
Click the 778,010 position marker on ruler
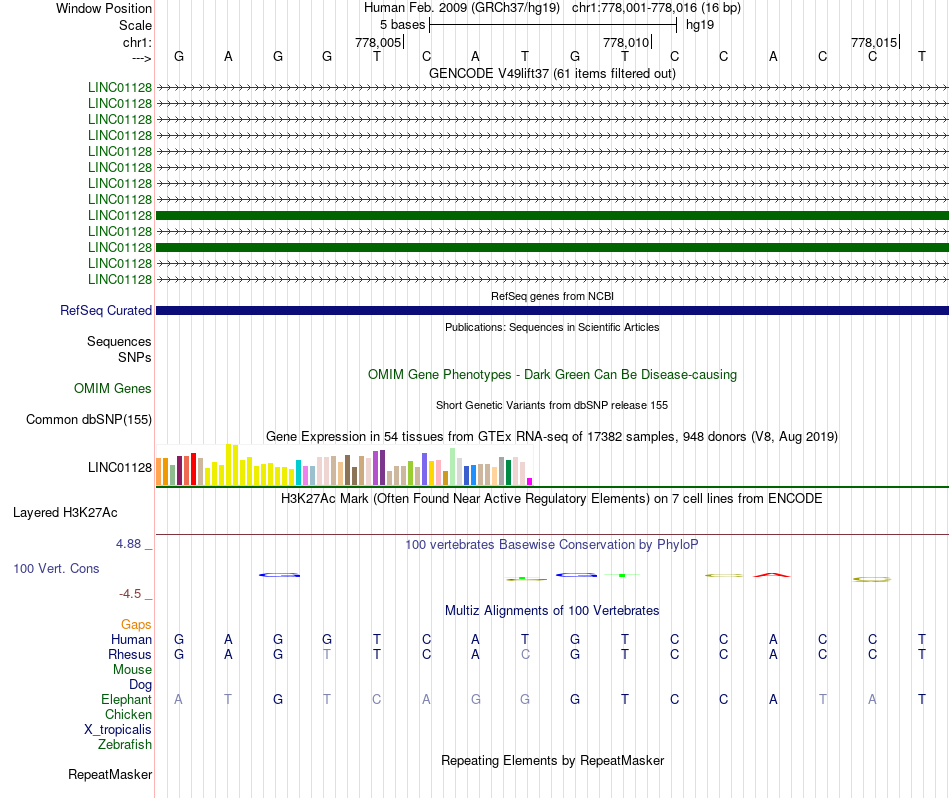tap(628, 42)
